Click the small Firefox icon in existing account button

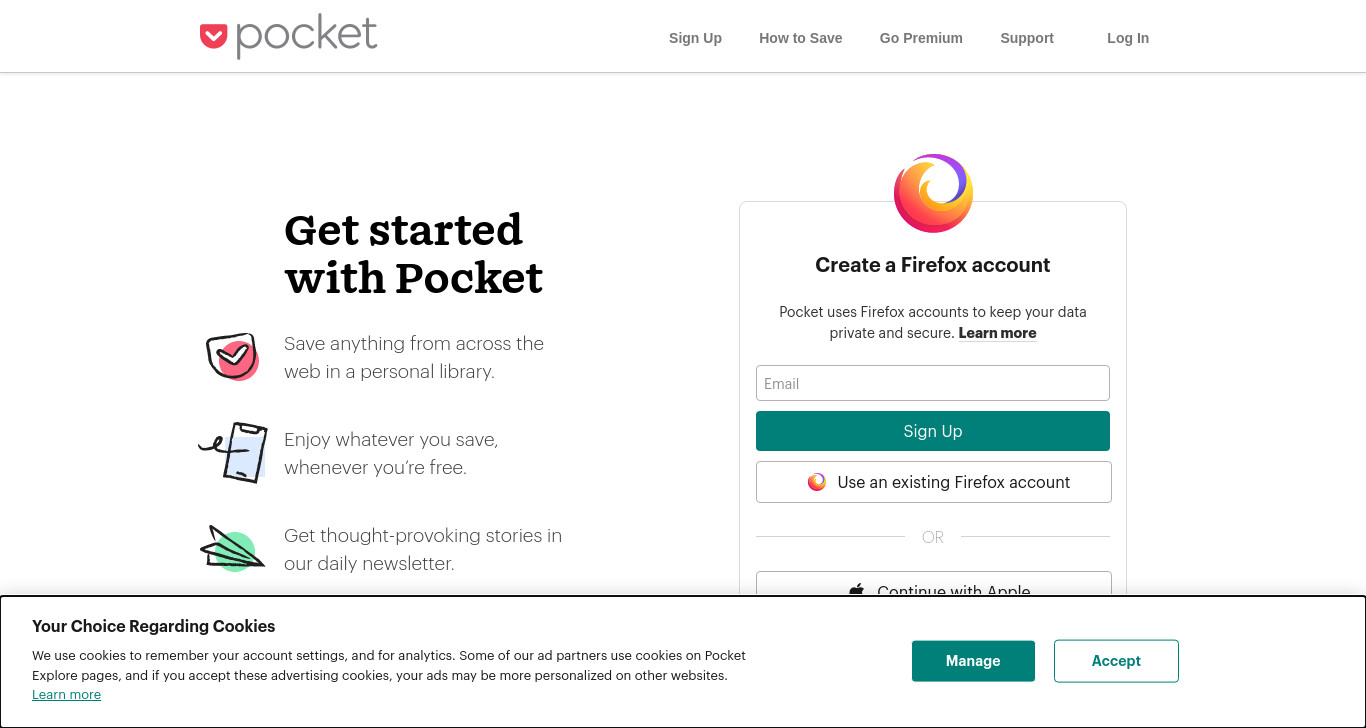[817, 482]
